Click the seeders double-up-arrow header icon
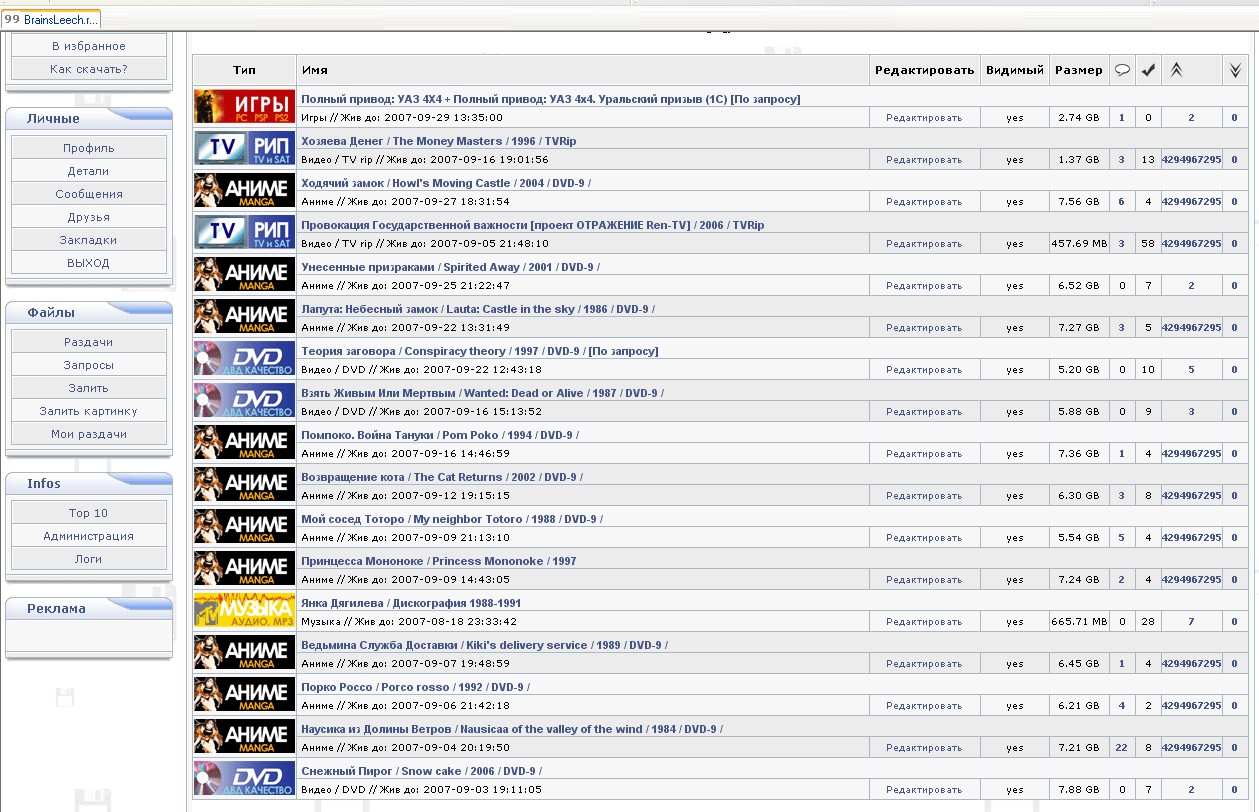This screenshot has width=1259, height=812. (x=1176, y=70)
